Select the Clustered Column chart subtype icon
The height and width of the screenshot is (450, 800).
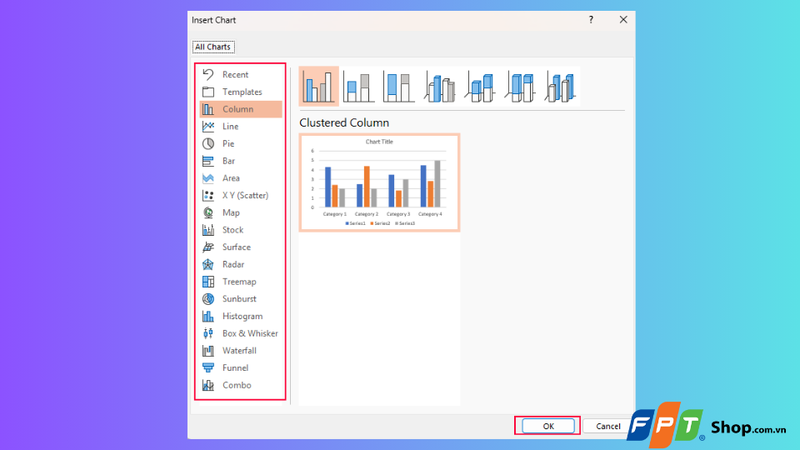pos(319,86)
